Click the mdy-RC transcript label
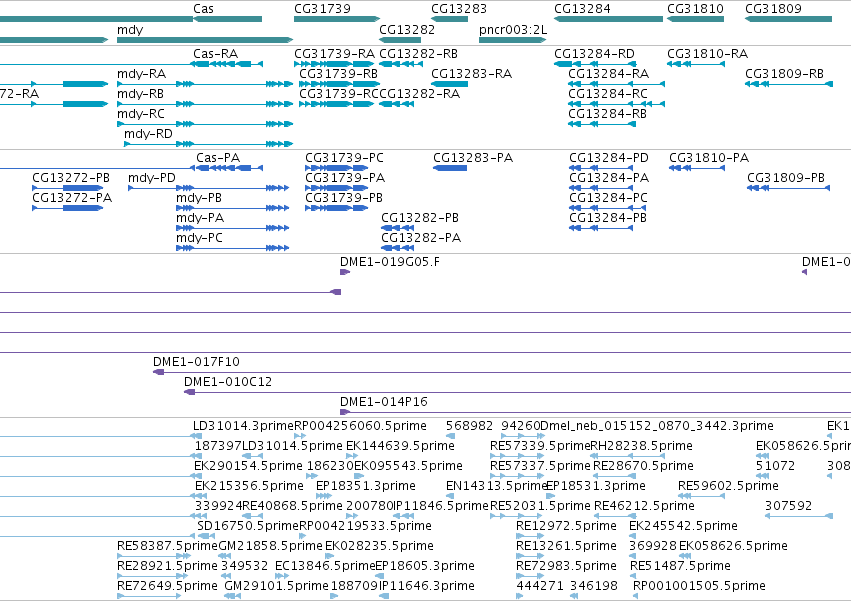The height and width of the screenshot is (601, 851). [x=141, y=114]
